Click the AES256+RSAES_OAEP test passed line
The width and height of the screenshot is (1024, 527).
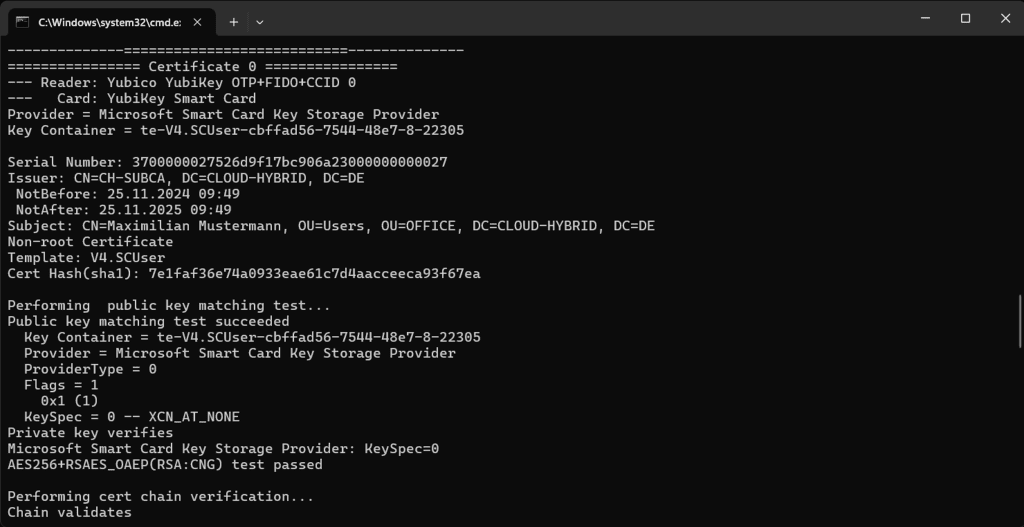(165, 465)
